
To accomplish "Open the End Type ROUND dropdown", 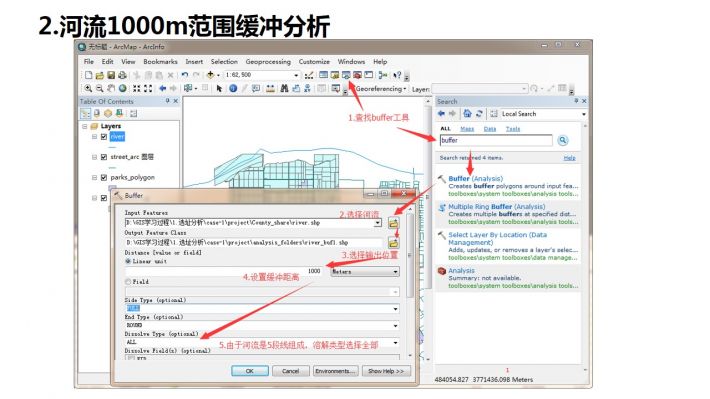I will [x=395, y=326].
